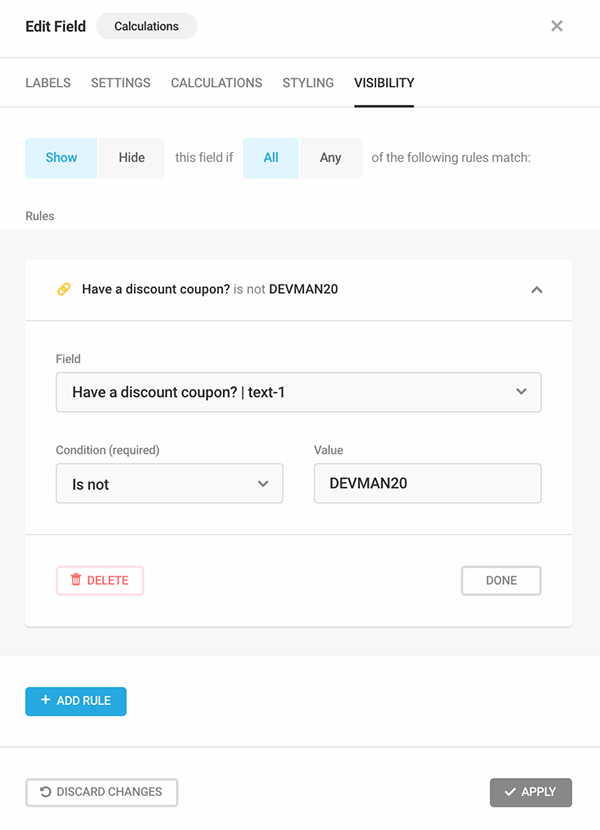Select the Hide visibility option
The image size is (600, 830).
click(132, 158)
